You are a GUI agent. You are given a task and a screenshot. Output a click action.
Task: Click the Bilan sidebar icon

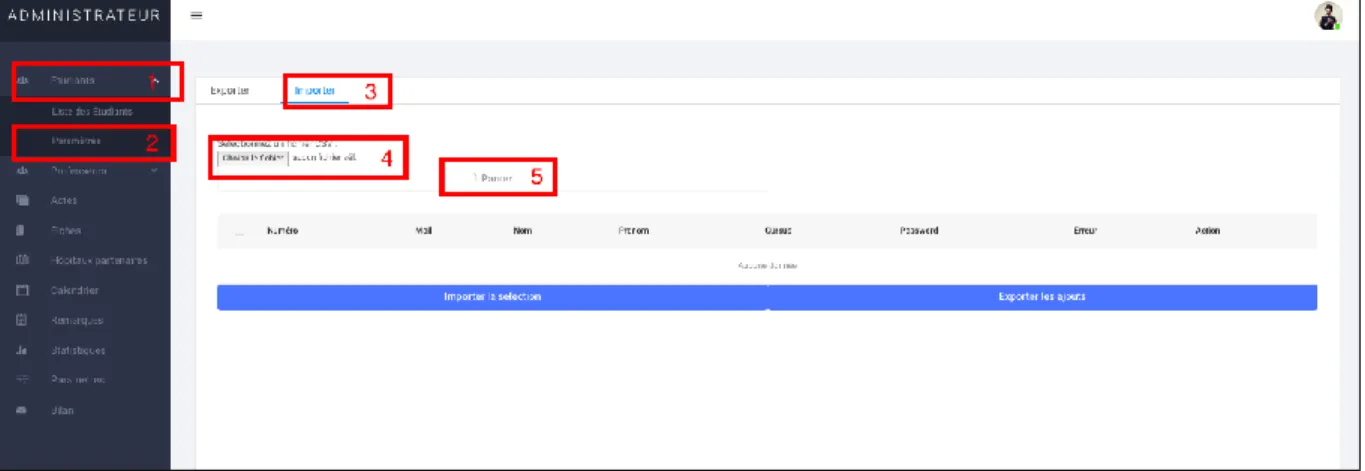pyautogui.click(x=23, y=411)
